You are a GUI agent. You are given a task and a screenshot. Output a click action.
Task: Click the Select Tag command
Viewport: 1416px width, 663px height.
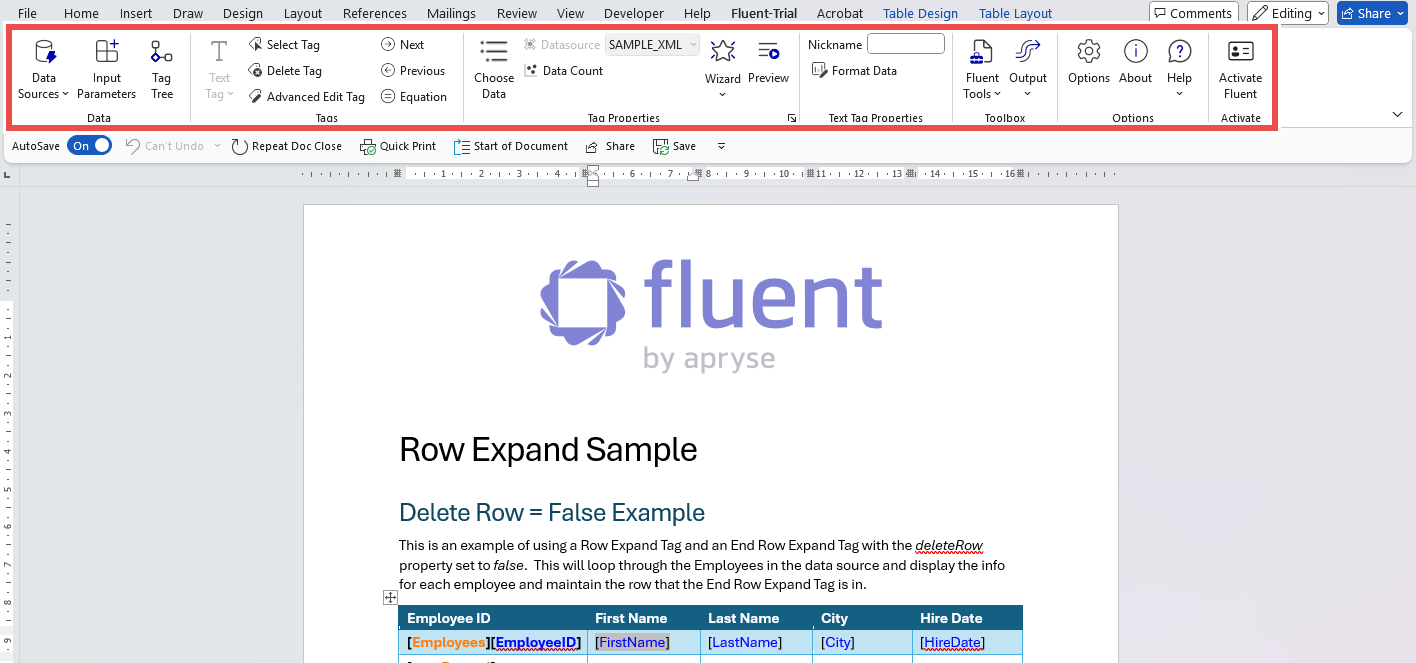coord(284,45)
